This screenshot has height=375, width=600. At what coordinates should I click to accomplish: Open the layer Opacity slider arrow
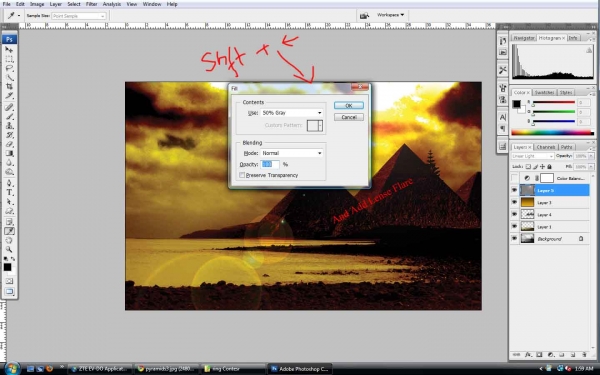click(x=591, y=156)
